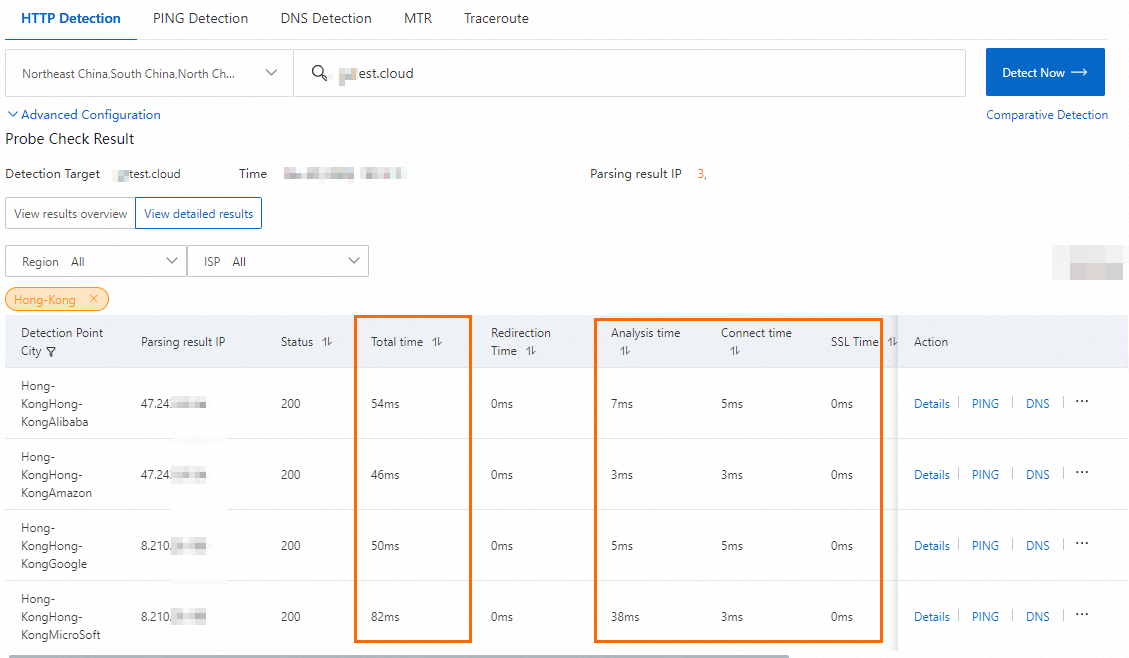Select the 38ms analysis time cell

coord(625,617)
